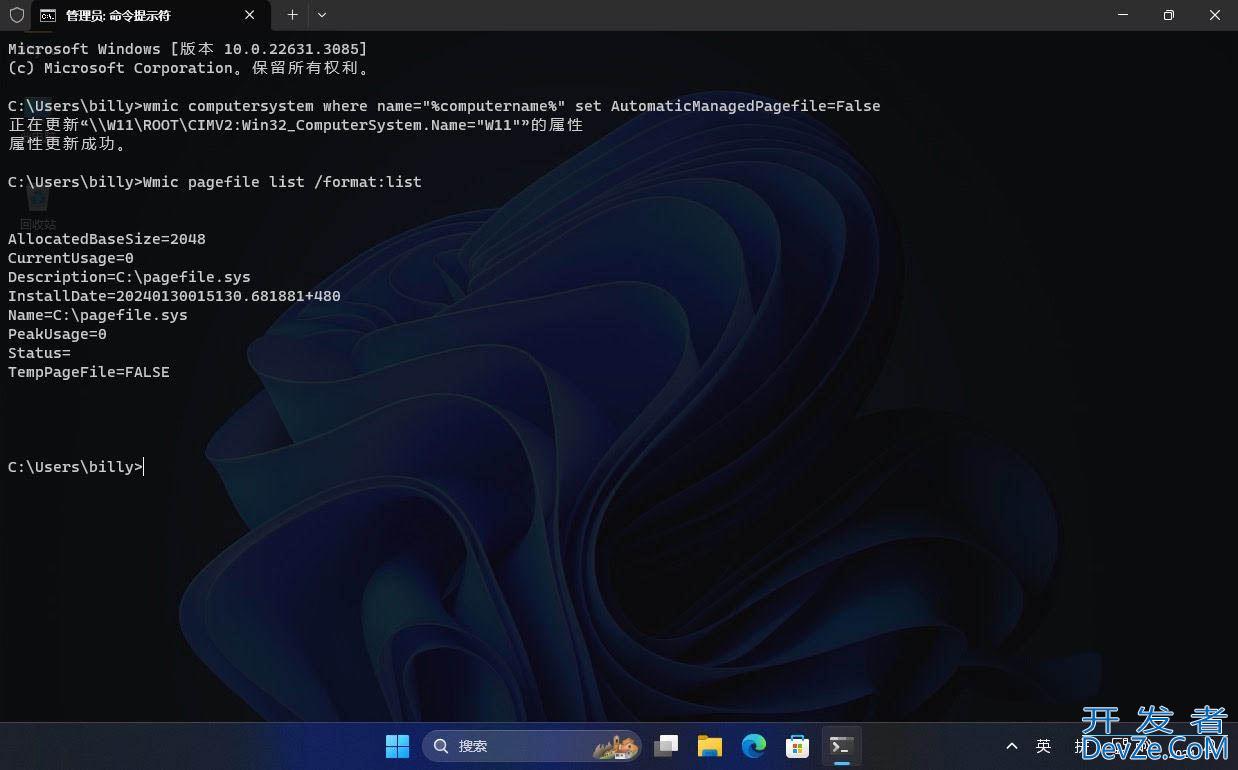1238x770 pixels.
Task: Click the command prompt icon on the tab
Action: click(48, 15)
